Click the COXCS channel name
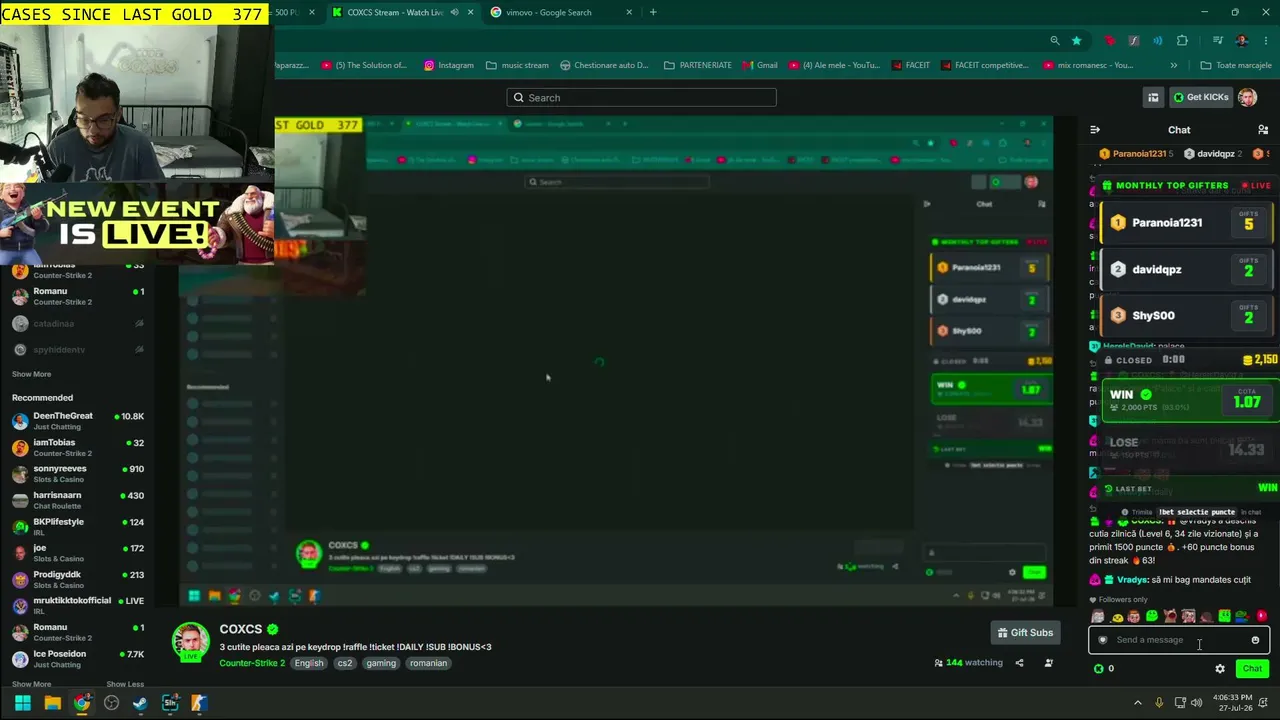Viewport: 1280px width, 720px height. click(x=240, y=629)
